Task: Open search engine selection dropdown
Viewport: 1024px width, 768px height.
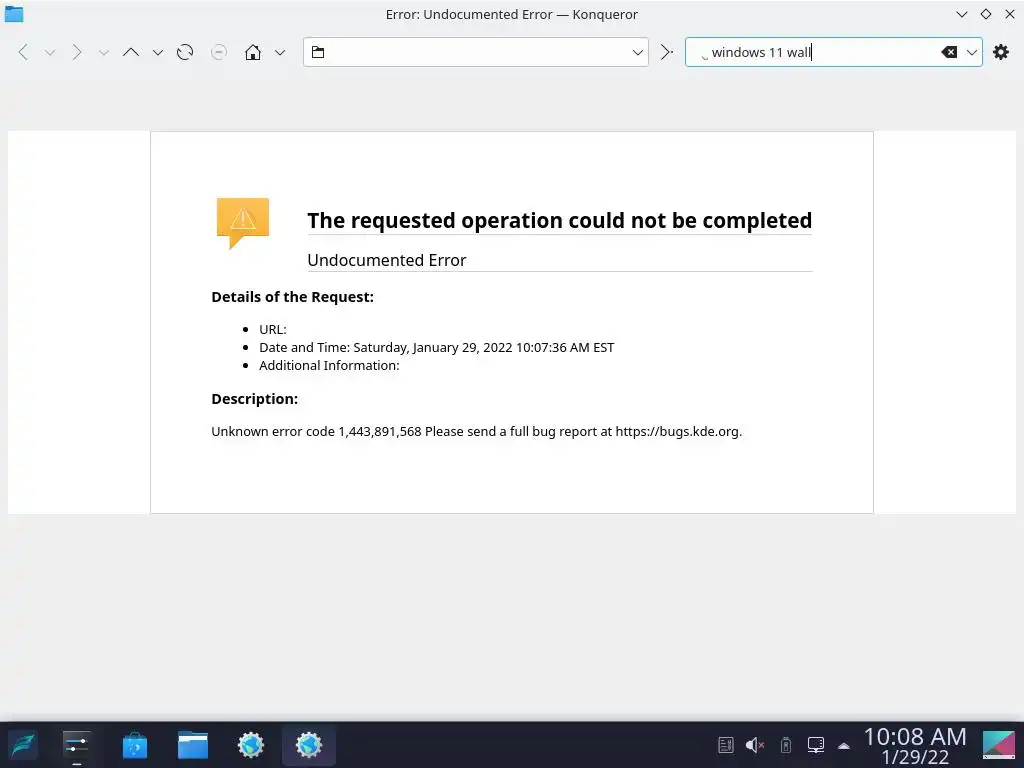Action: pos(972,53)
